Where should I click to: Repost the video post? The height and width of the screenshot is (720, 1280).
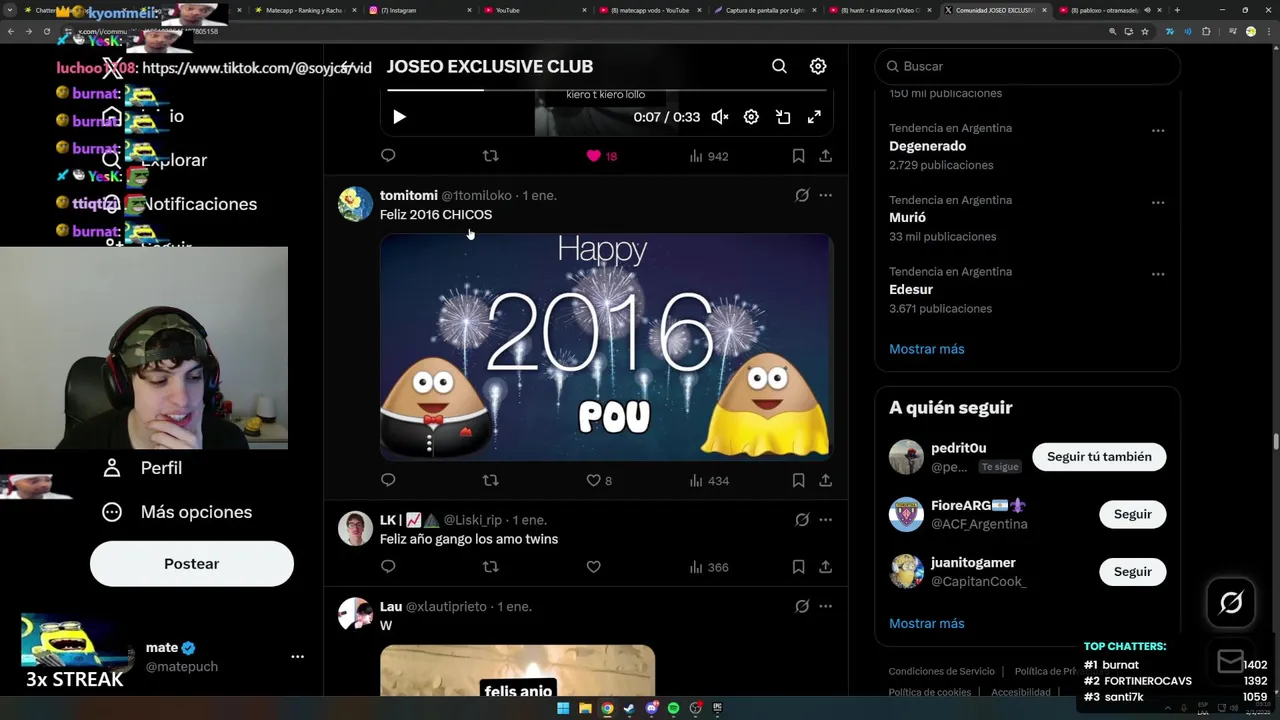(x=490, y=156)
